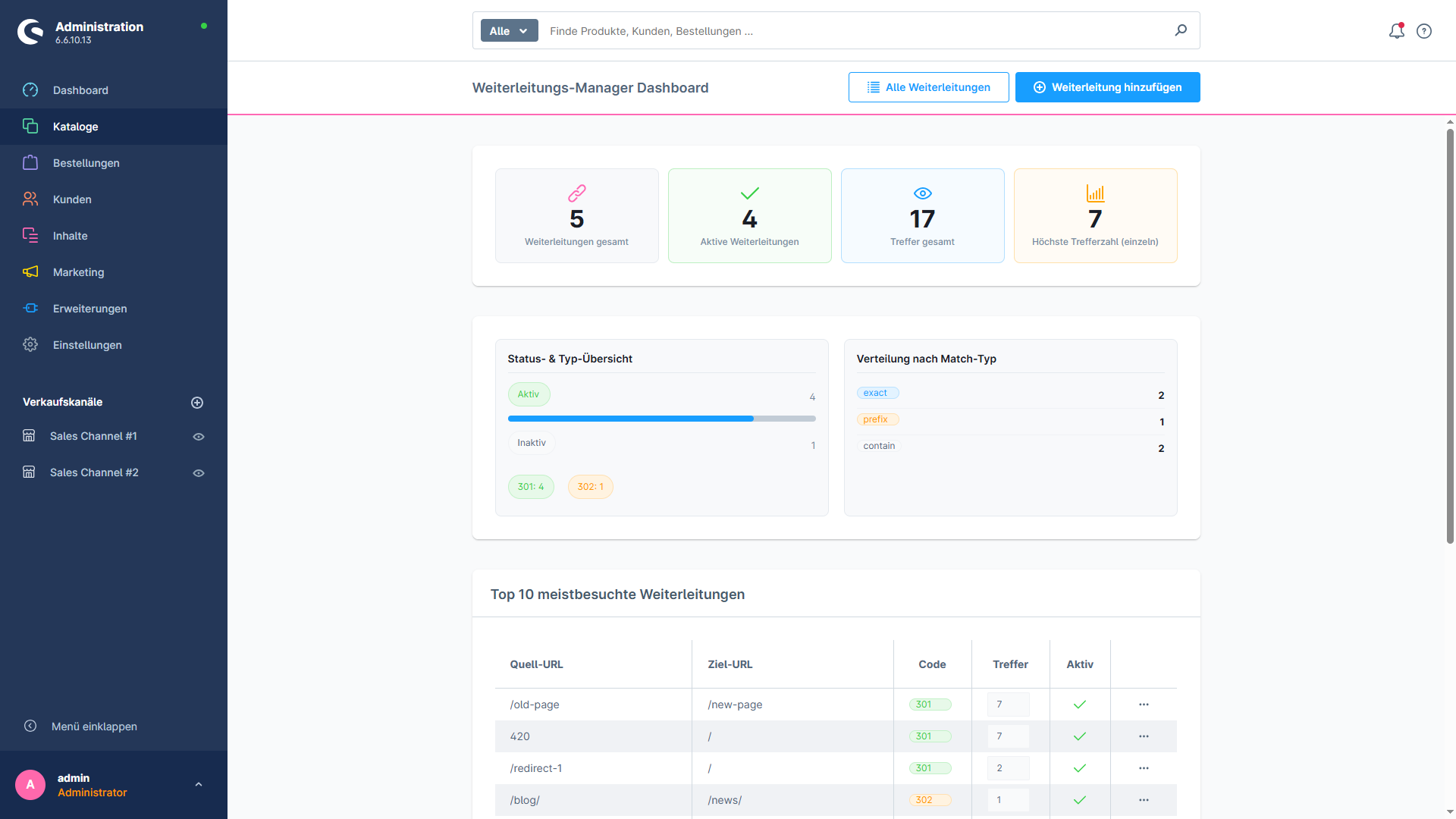Open Inhalte menu item
The height and width of the screenshot is (819, 1456).
tap(114, 236)
